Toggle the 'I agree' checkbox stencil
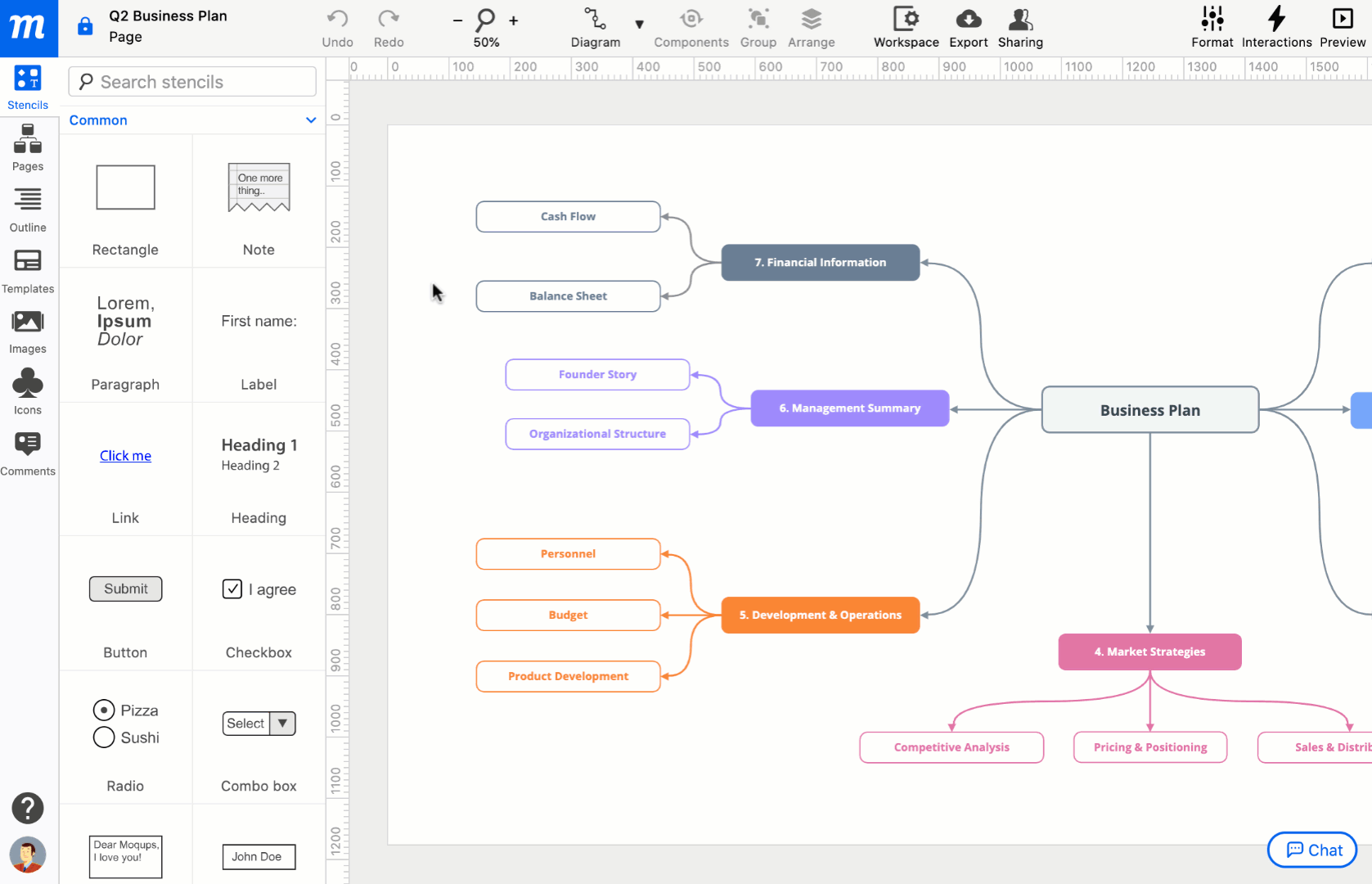1372x884 pixels. pos(232,589)
